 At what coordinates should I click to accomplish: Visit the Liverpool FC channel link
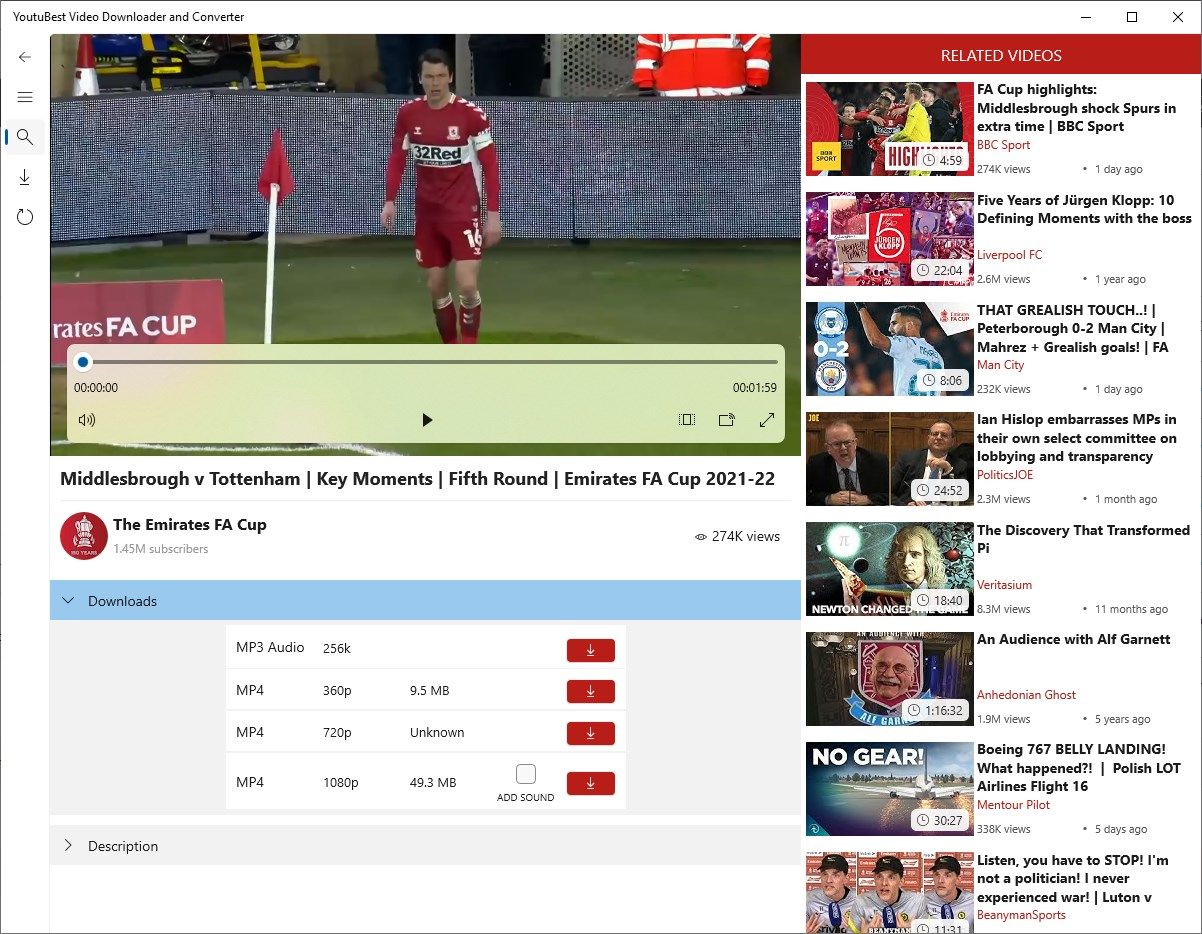[1009, 255]
